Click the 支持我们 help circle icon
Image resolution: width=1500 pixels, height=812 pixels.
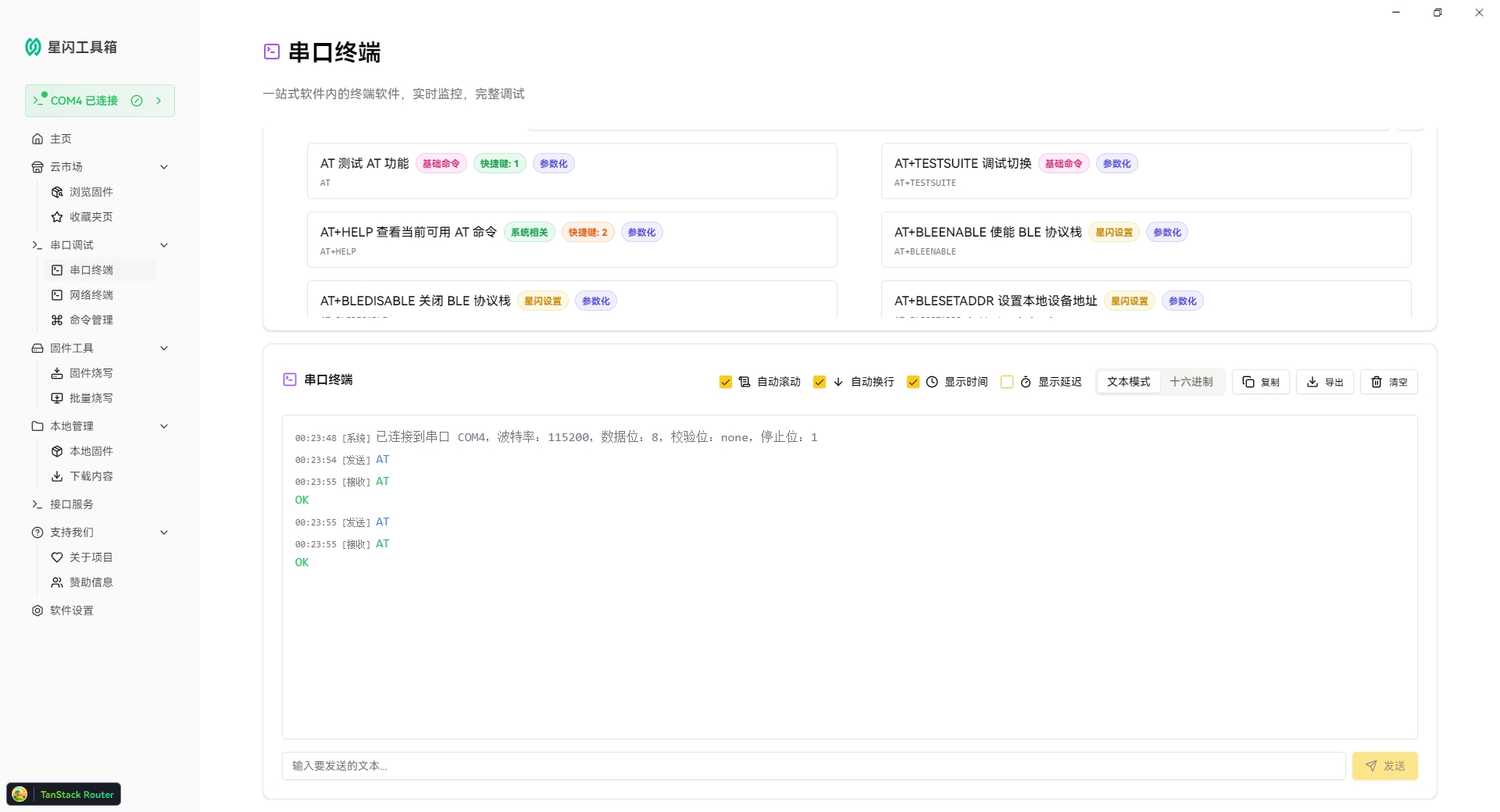[37, 532]
